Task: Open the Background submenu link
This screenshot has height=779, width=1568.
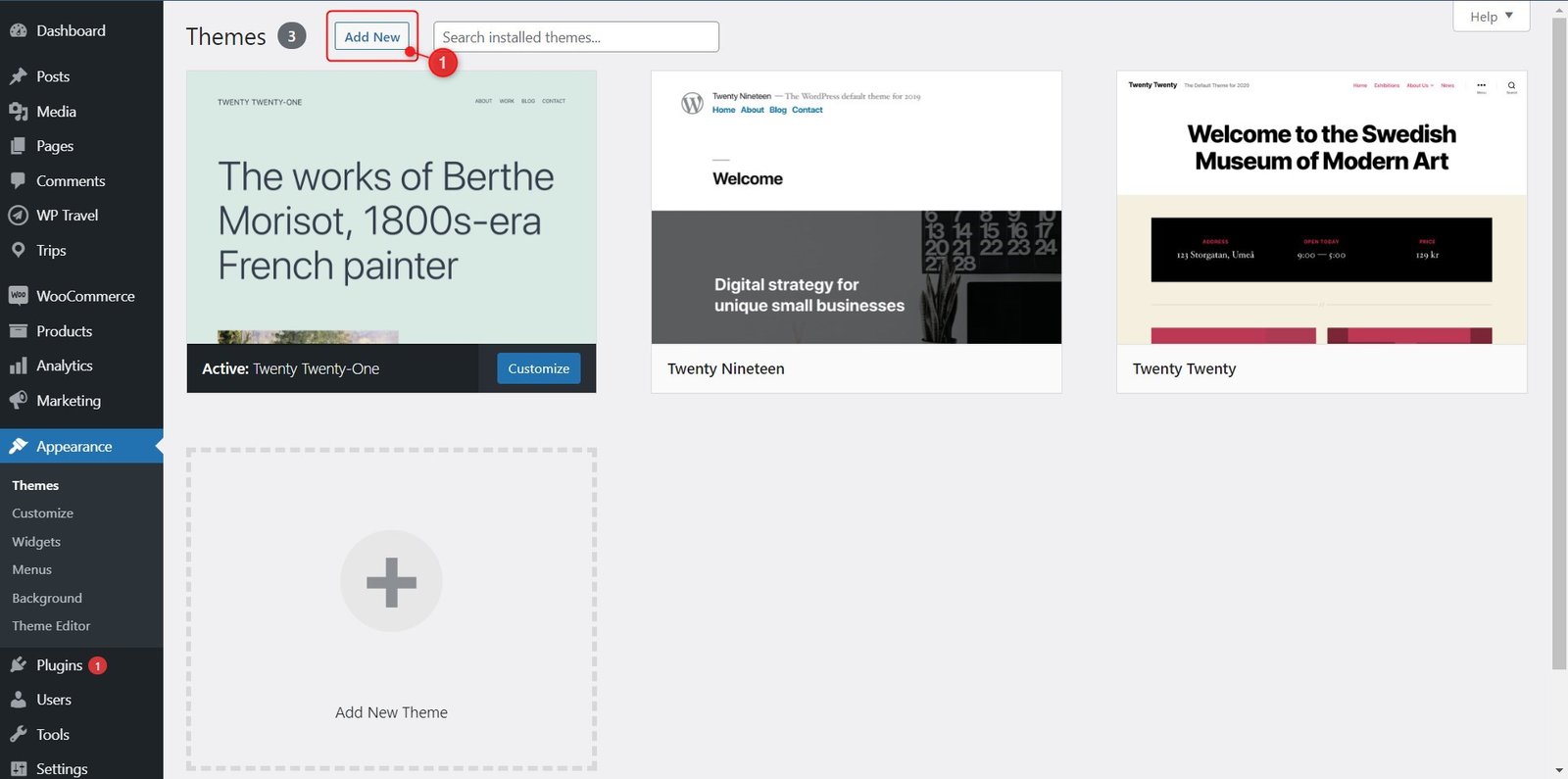Action: click(x=47, y=598)
